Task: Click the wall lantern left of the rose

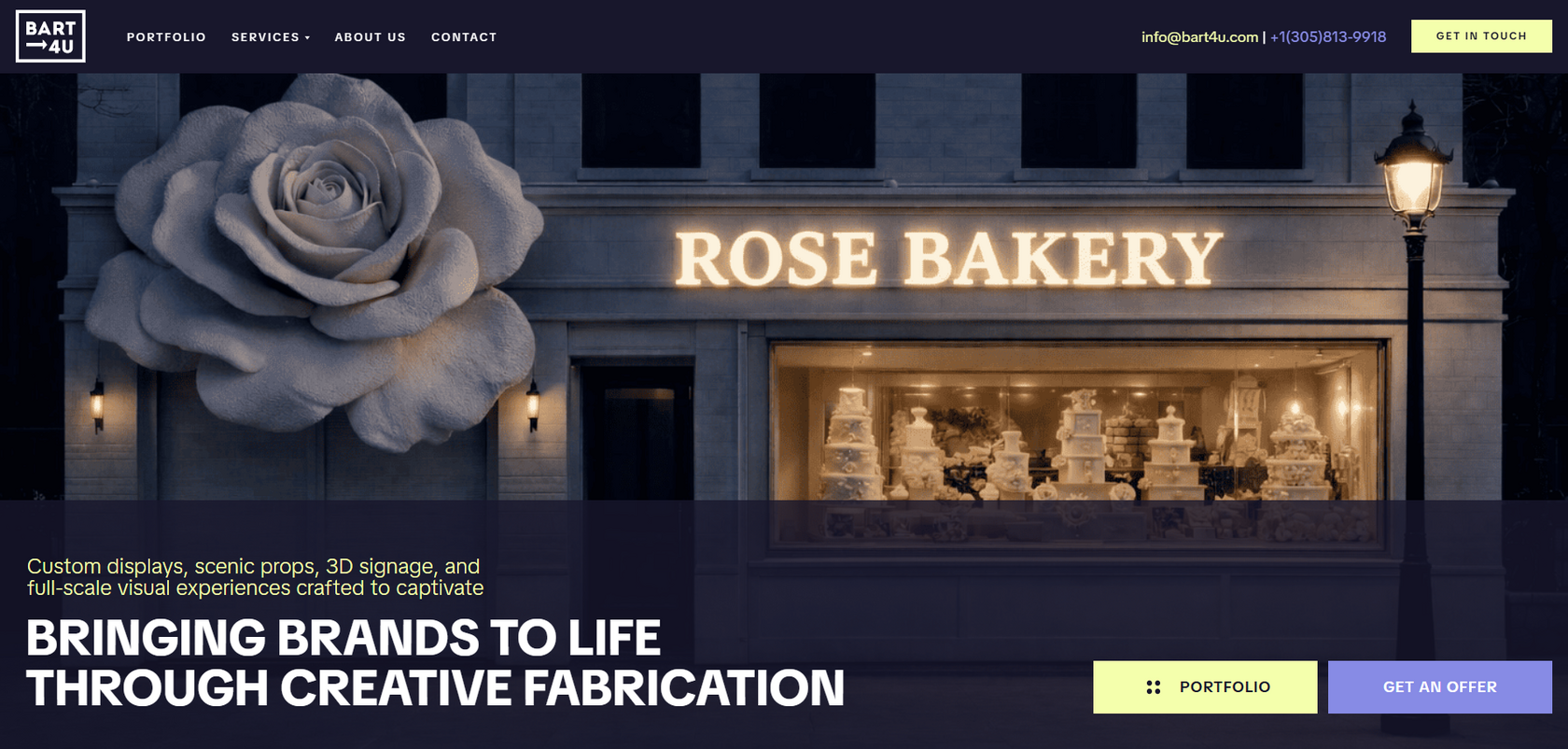Action: pyautogui.click(x=97, y=405)
